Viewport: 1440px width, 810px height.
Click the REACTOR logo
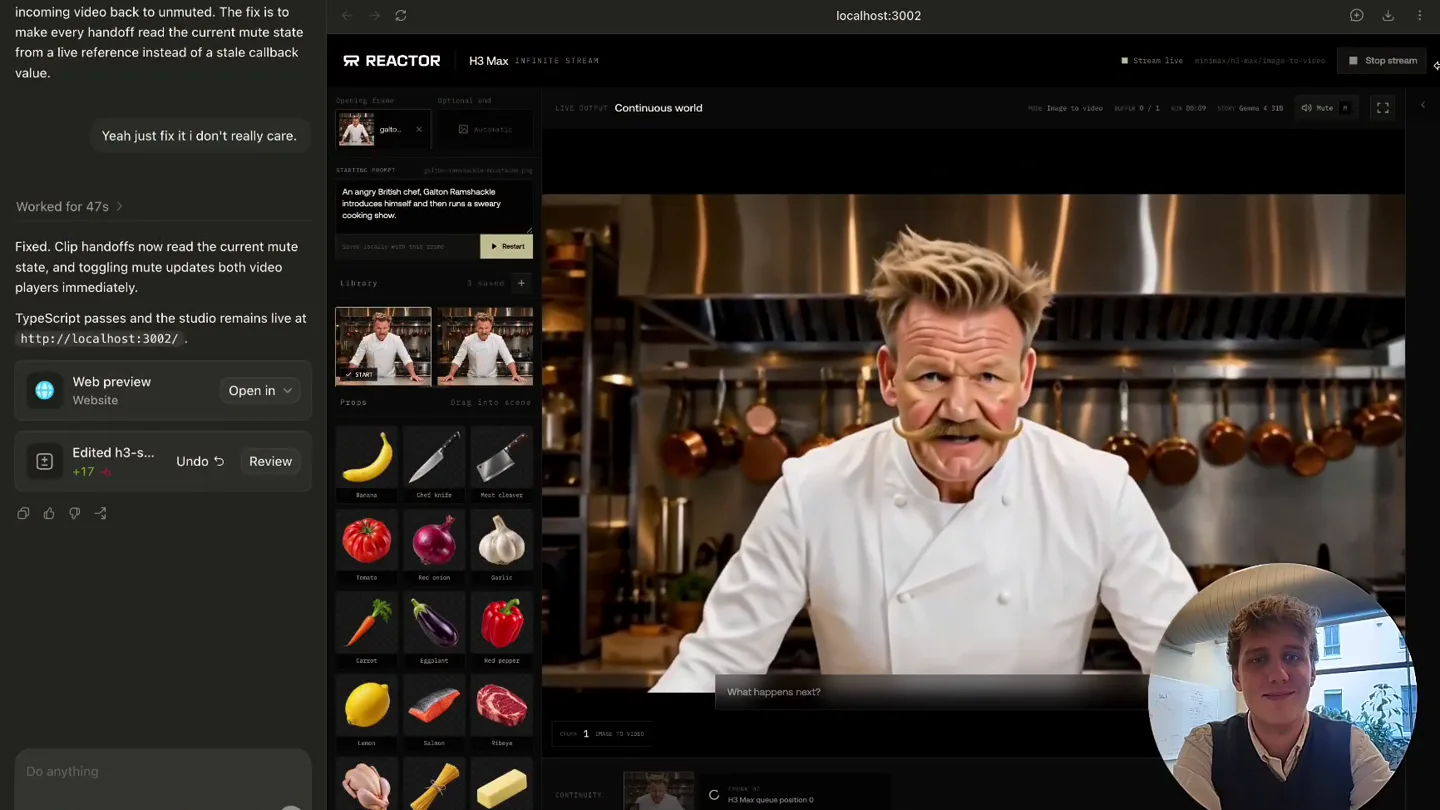coord(391,61)
